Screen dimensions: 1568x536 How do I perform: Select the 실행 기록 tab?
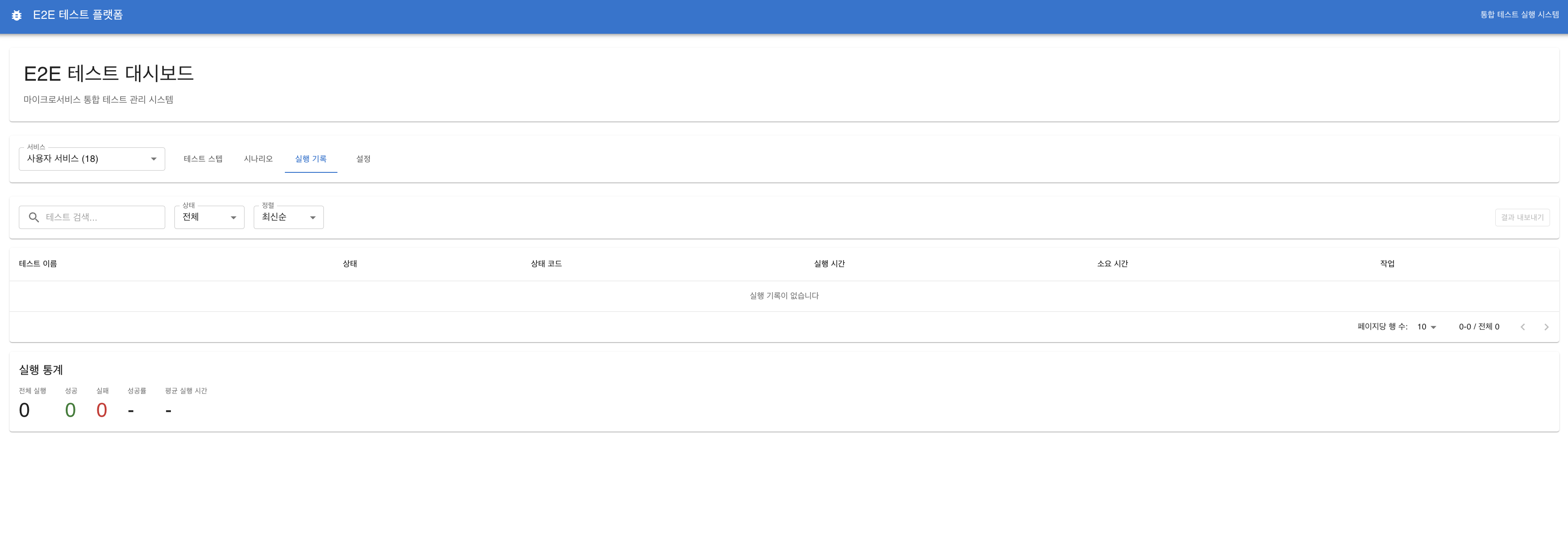pyautogui.click(x=310, y=159)
